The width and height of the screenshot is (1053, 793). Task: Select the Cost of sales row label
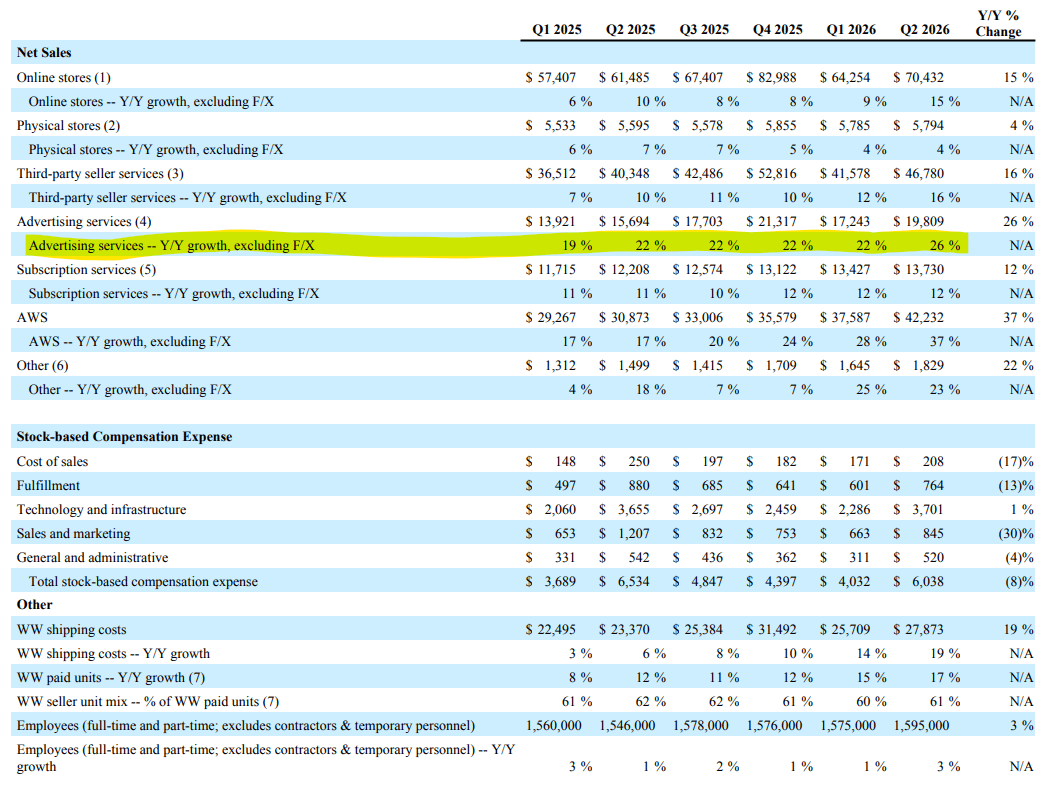52,461
